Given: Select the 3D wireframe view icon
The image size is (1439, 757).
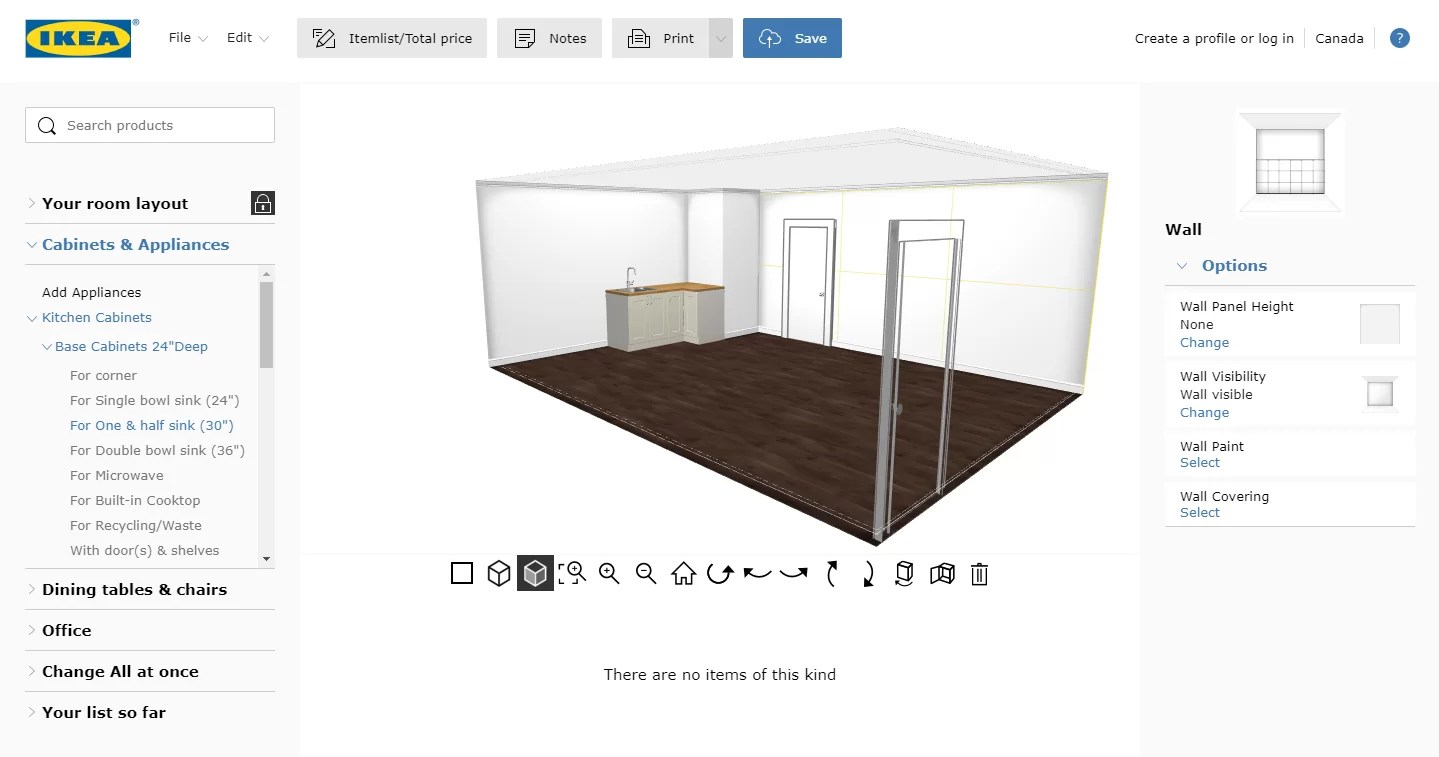Looking at the screenshot, I should pos(498,573).
